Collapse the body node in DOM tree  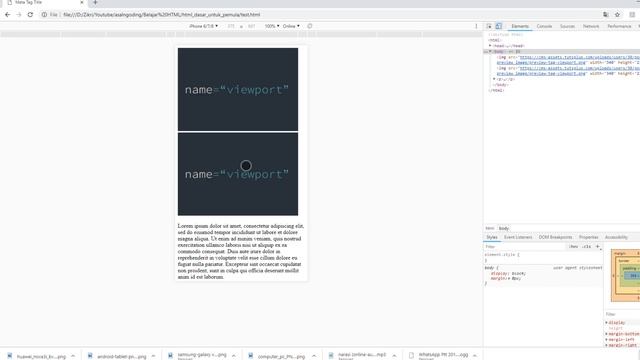click(490, 51)
